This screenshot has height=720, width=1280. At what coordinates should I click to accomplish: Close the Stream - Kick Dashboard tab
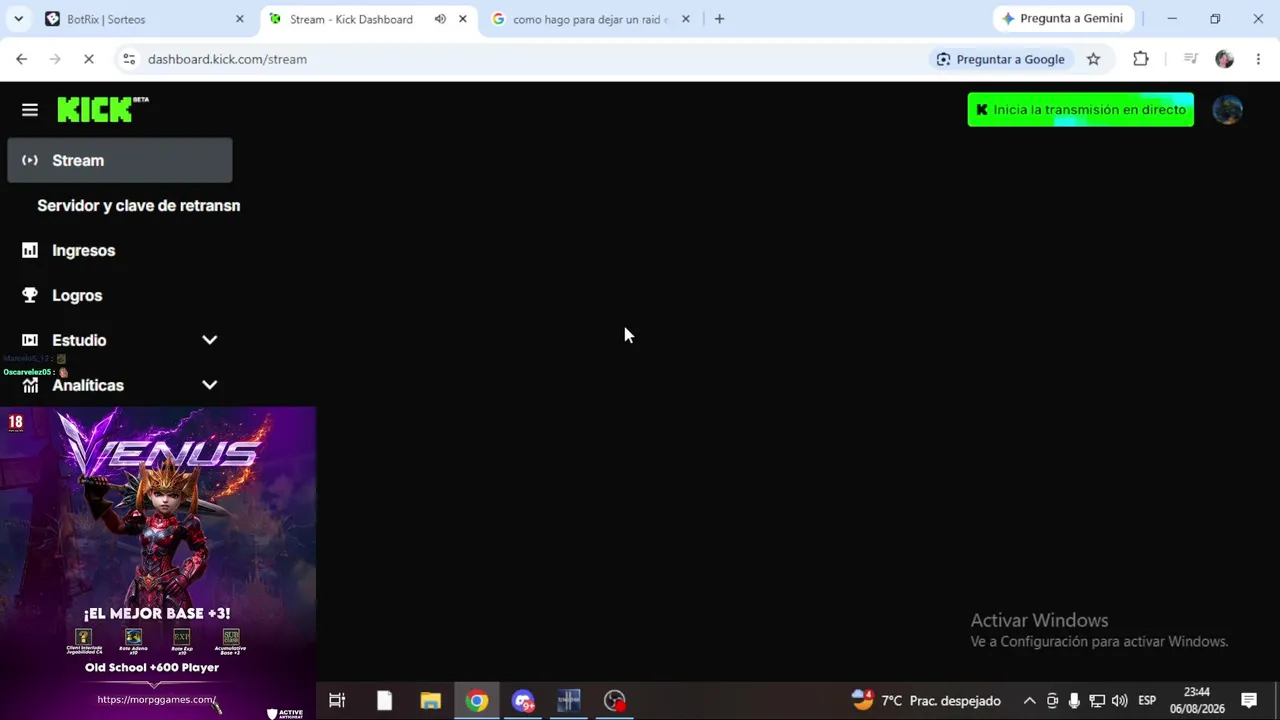click(462, 19)
